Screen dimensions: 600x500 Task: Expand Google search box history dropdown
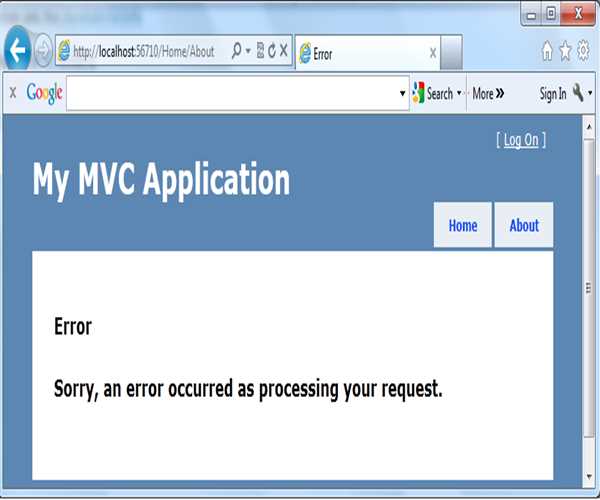403,93
